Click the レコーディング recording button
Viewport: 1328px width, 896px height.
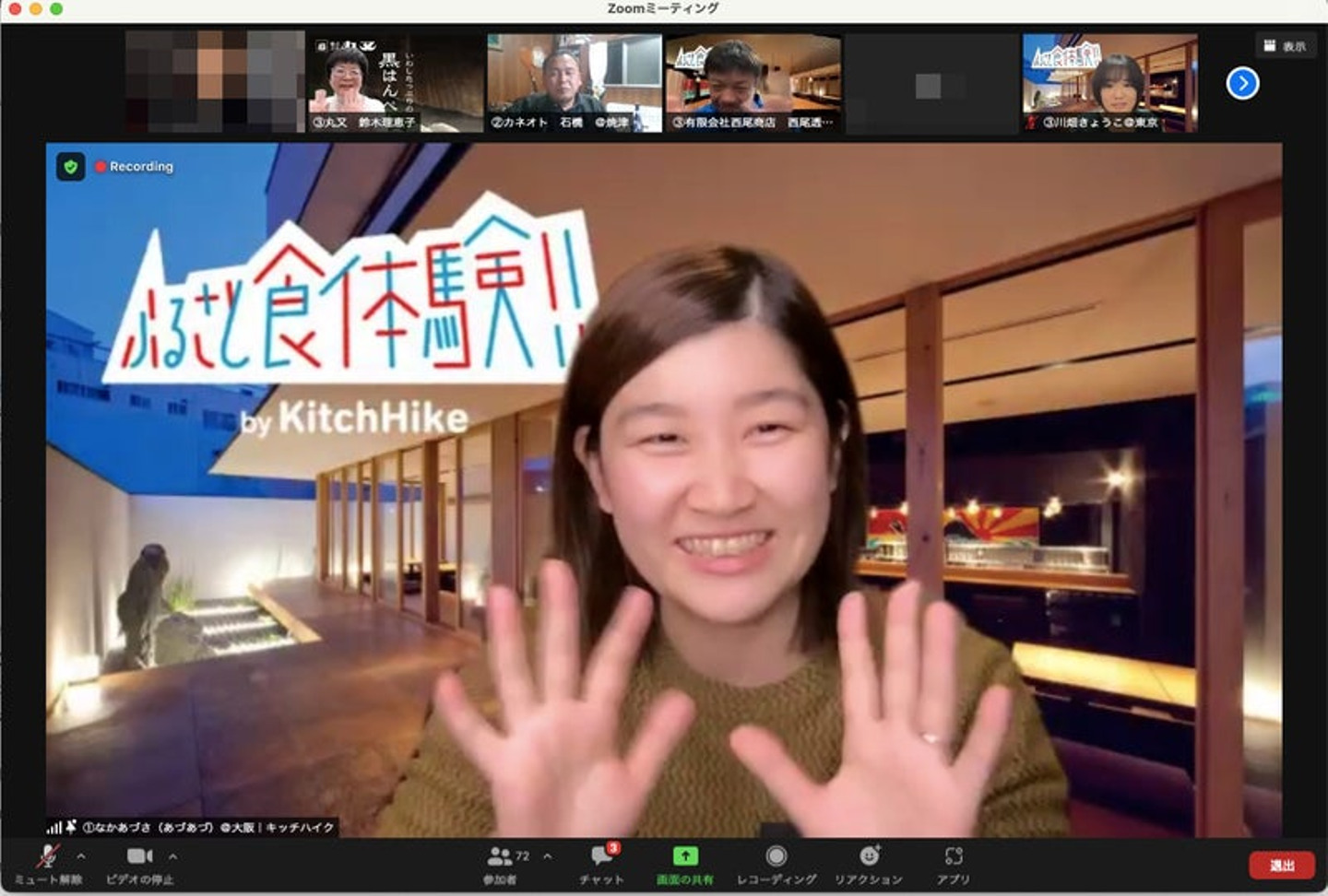click(x=777, y=864)
